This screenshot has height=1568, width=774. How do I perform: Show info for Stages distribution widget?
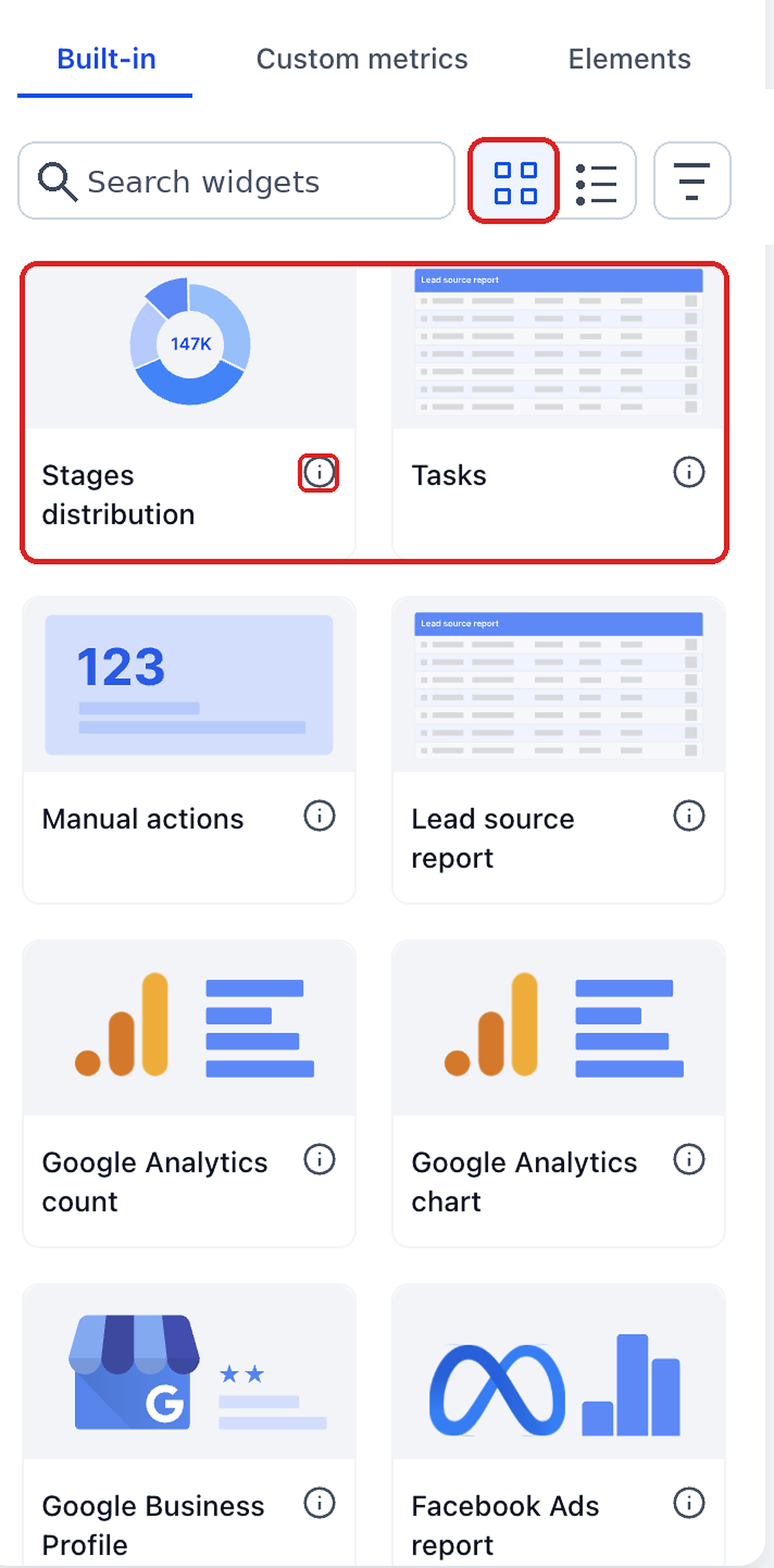(319, 472)
